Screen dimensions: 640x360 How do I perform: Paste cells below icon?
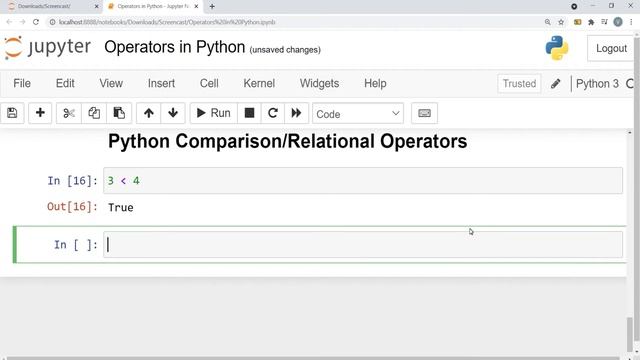[119, 113]
